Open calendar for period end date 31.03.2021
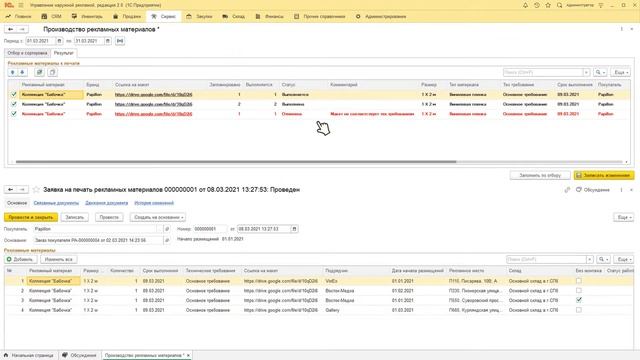Viewport: 640px width, 360px height. pyautogui.click(x=108, y=41)
